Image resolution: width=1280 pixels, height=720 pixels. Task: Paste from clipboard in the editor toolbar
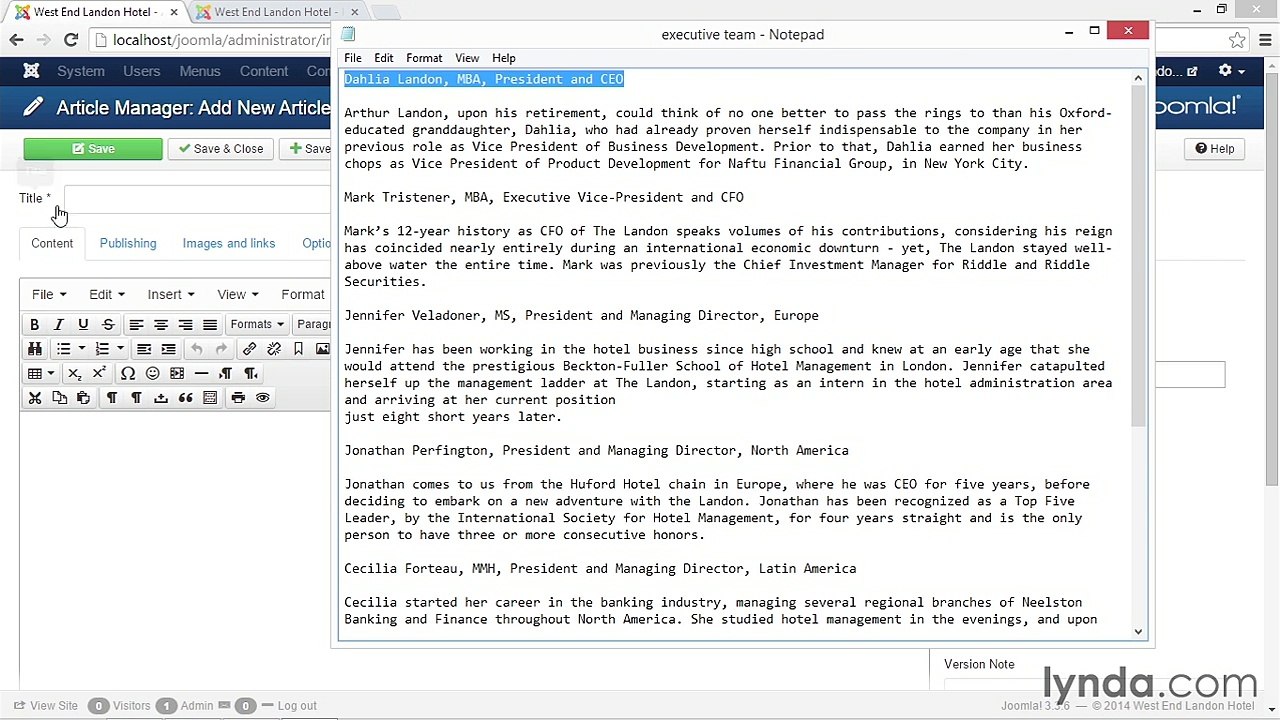(x=83, y=398)
